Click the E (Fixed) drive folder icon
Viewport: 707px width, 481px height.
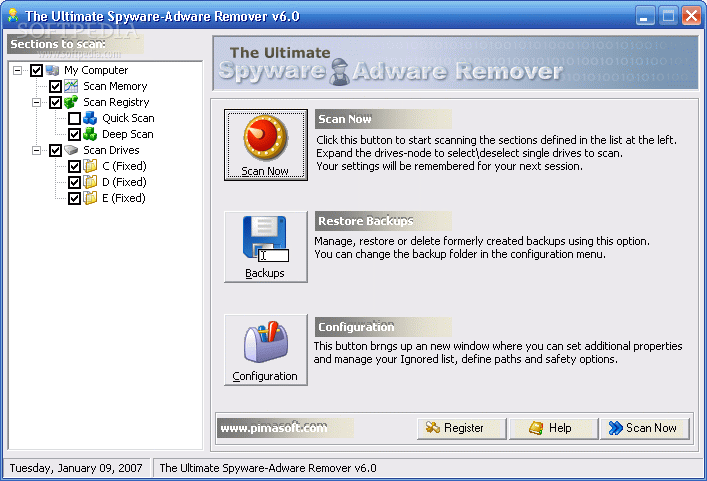[90, 198]
